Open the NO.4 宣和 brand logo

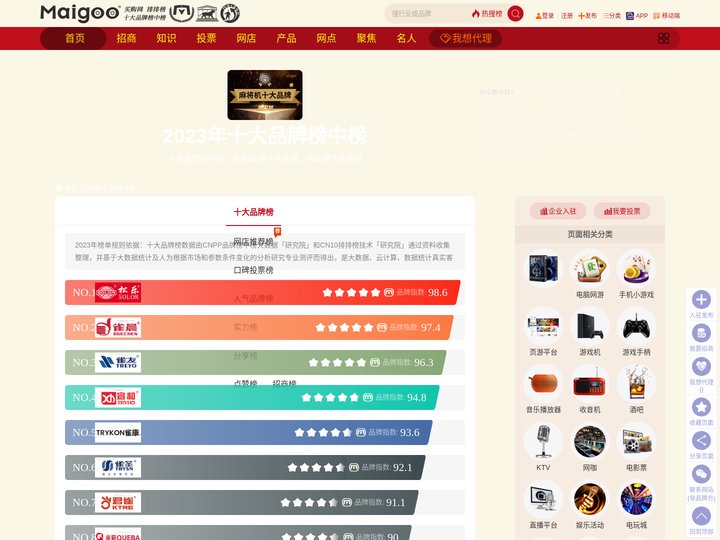pyautogui.click(x=118, y=398)
